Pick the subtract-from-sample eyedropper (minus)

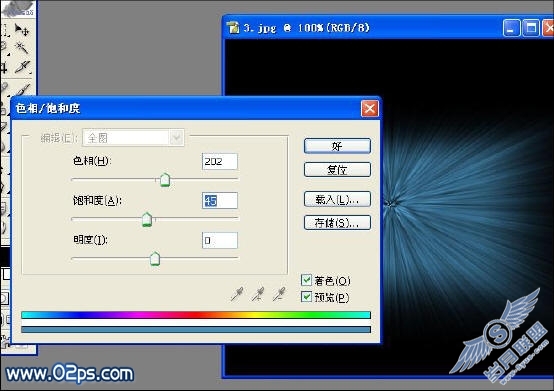tap(279, 294)
